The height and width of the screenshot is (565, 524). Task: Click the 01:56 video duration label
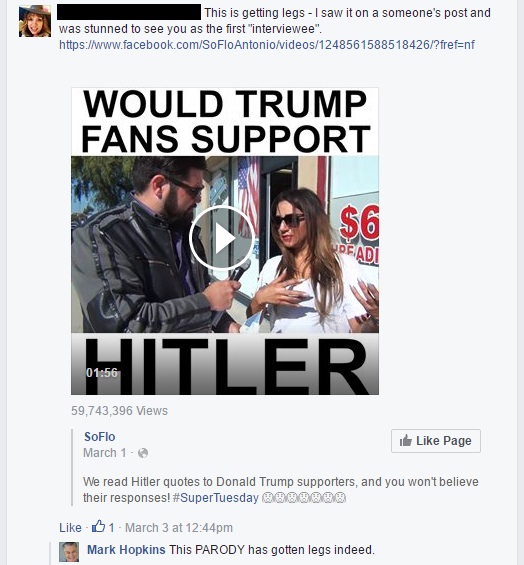click(102, 373)
